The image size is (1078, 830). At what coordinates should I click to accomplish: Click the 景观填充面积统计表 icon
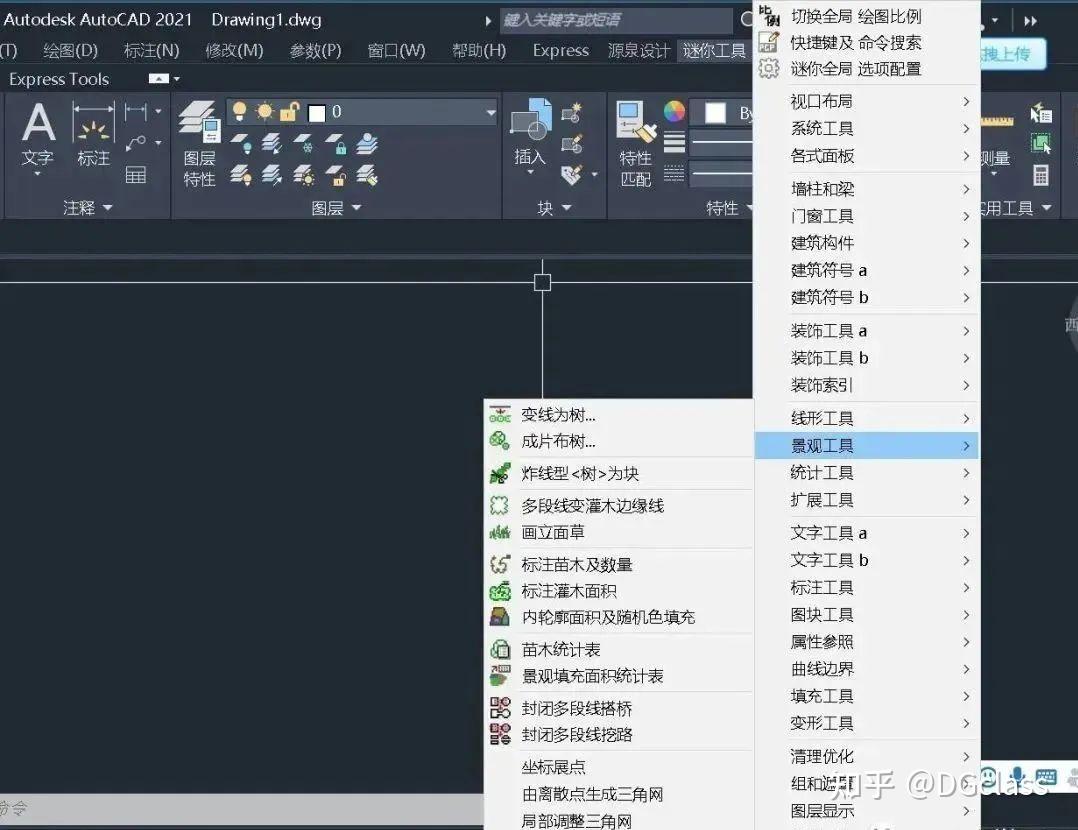click(x=500, y=675)
